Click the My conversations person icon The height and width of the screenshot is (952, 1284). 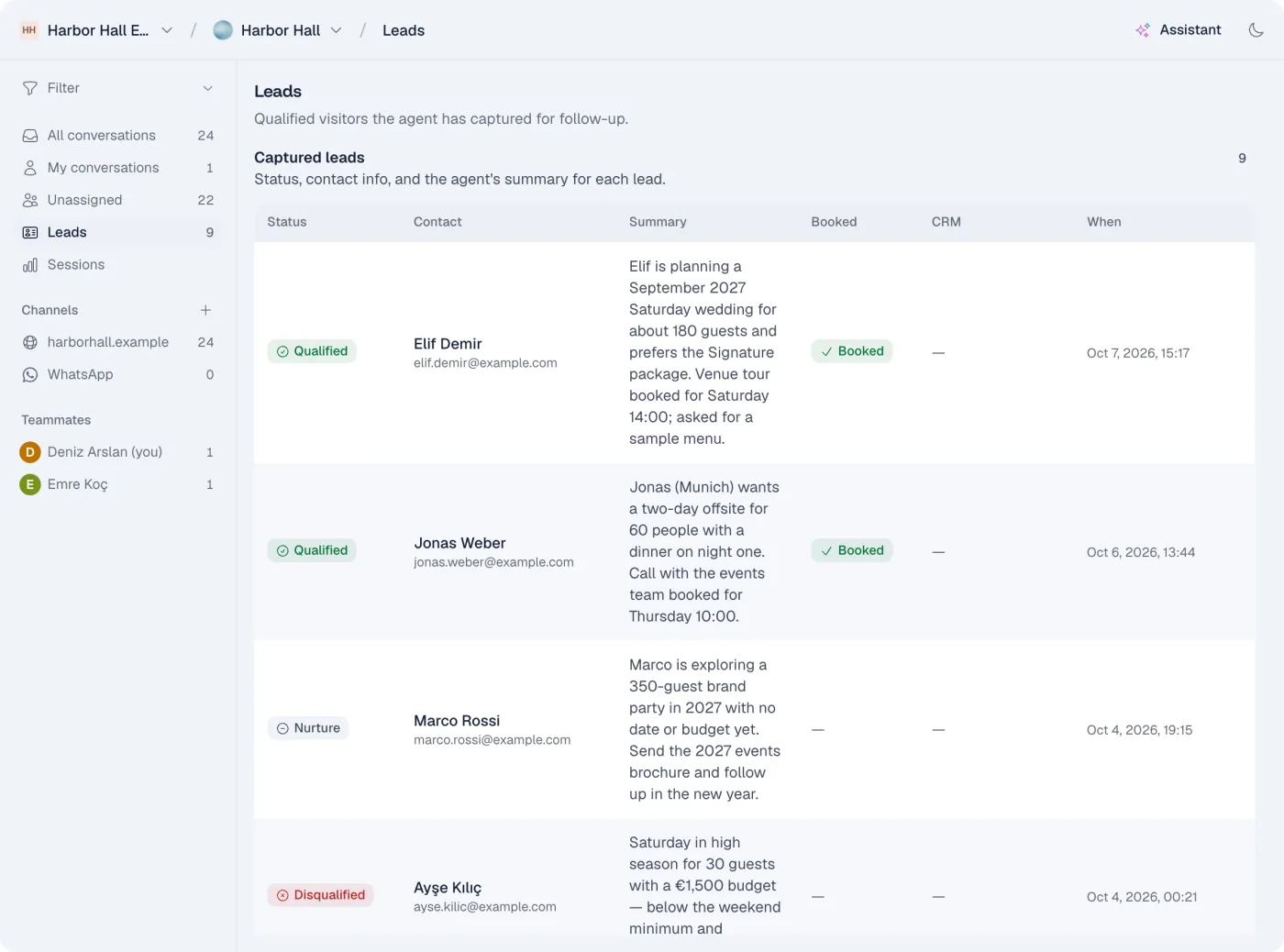[x=30, y=168]
